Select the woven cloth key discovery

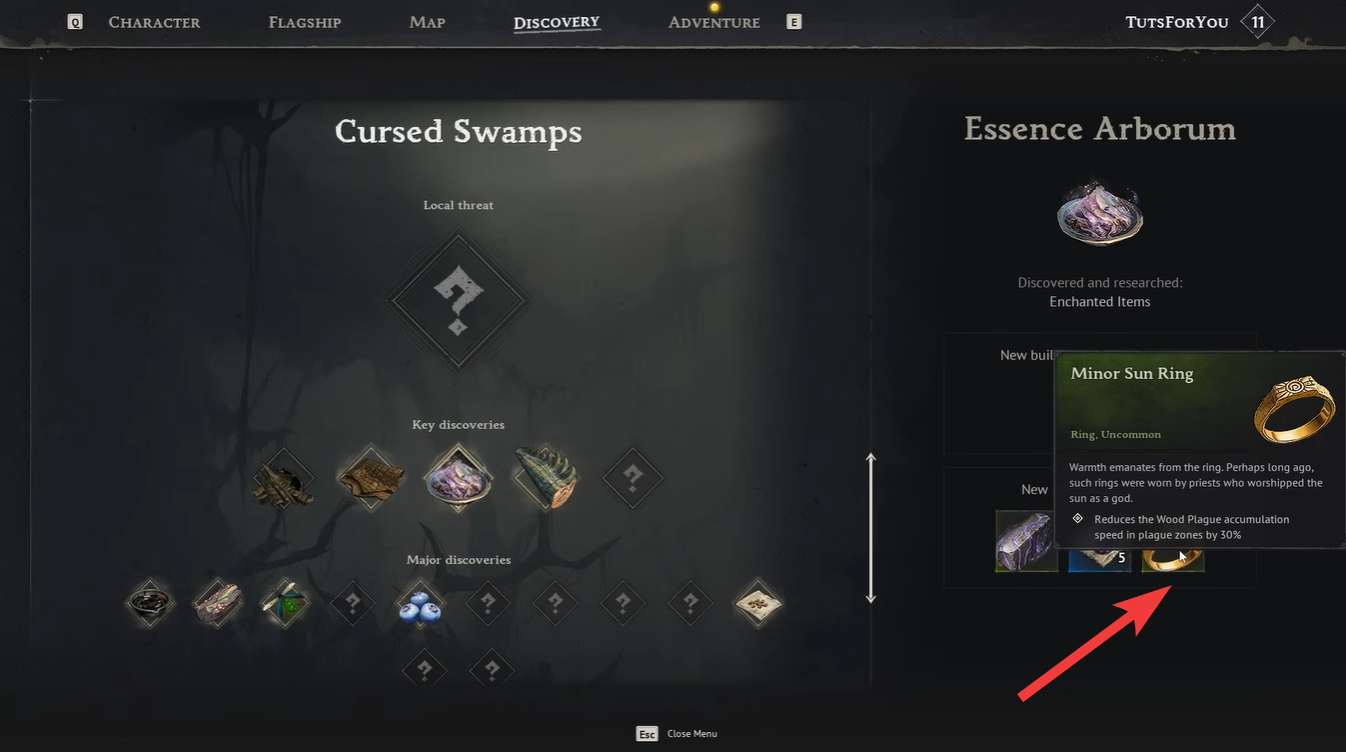point(371,479)
